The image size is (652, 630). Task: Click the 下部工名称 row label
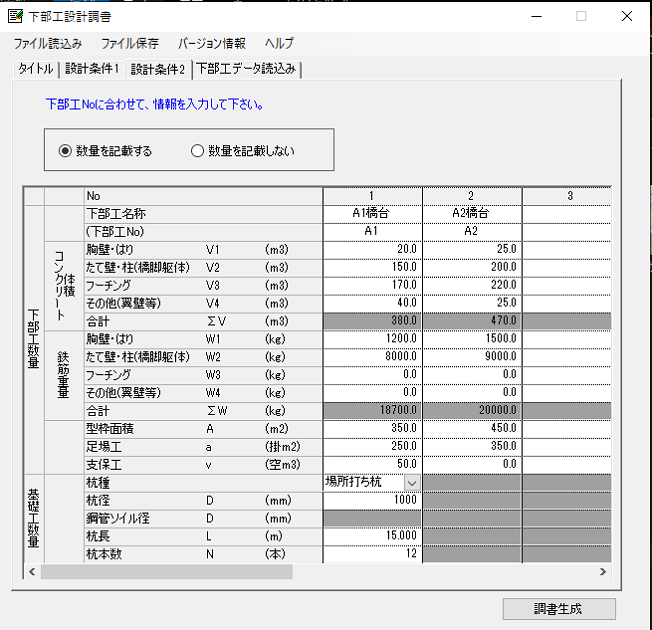(203, 214)
